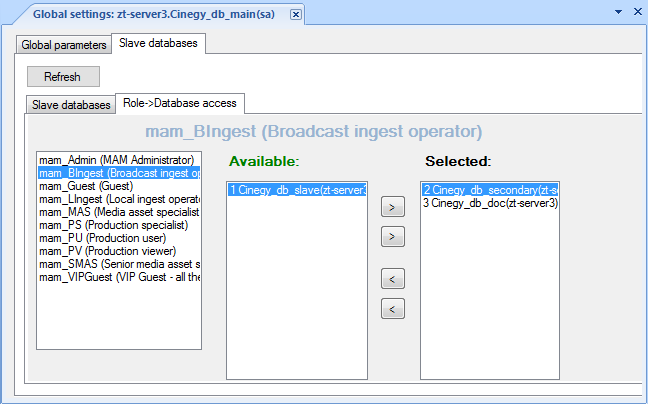
Task: Click the bottommost '<' arrow button
Action: coord(393,309)
